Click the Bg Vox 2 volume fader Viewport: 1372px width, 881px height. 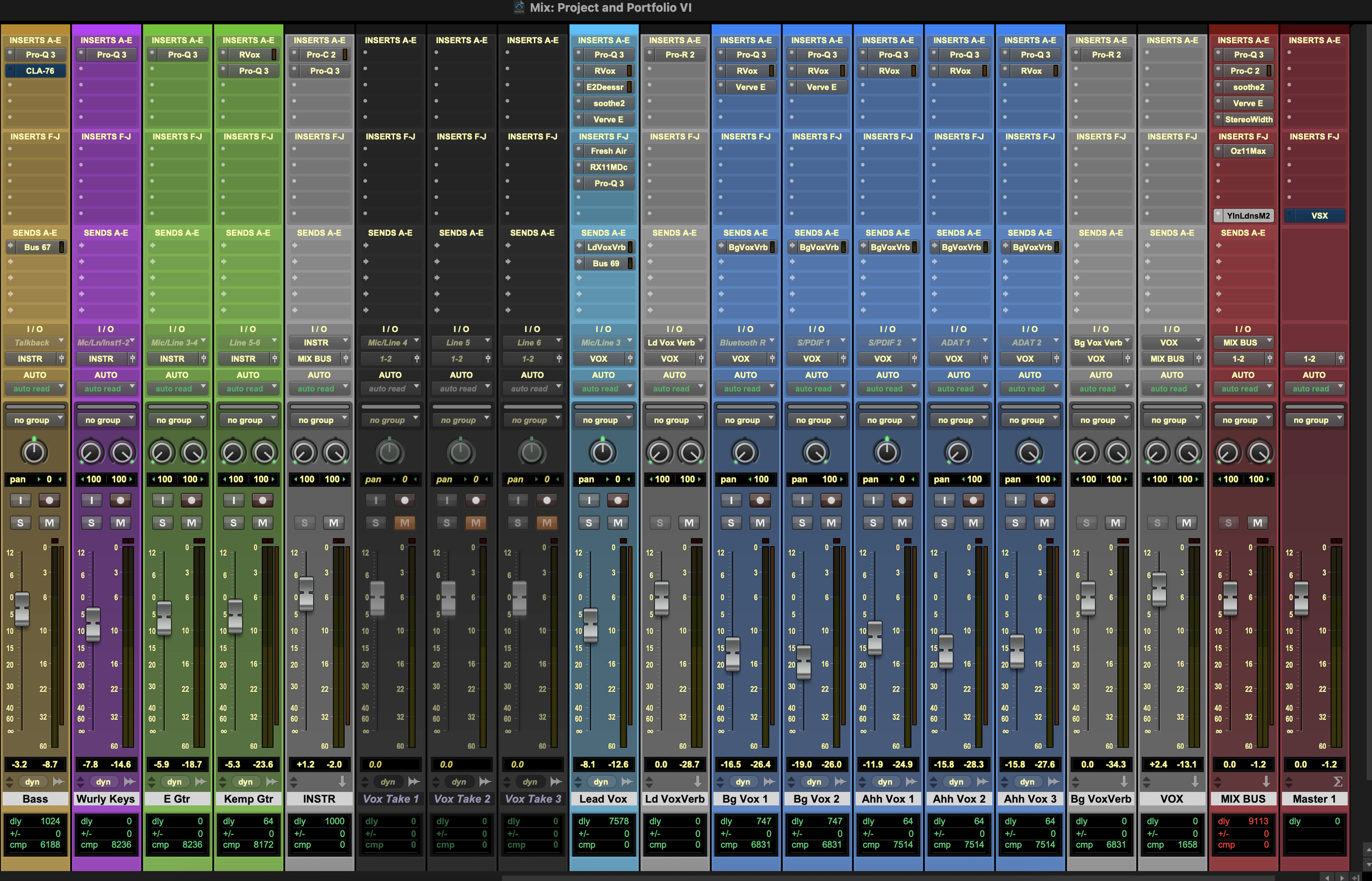tap(803, 661)
